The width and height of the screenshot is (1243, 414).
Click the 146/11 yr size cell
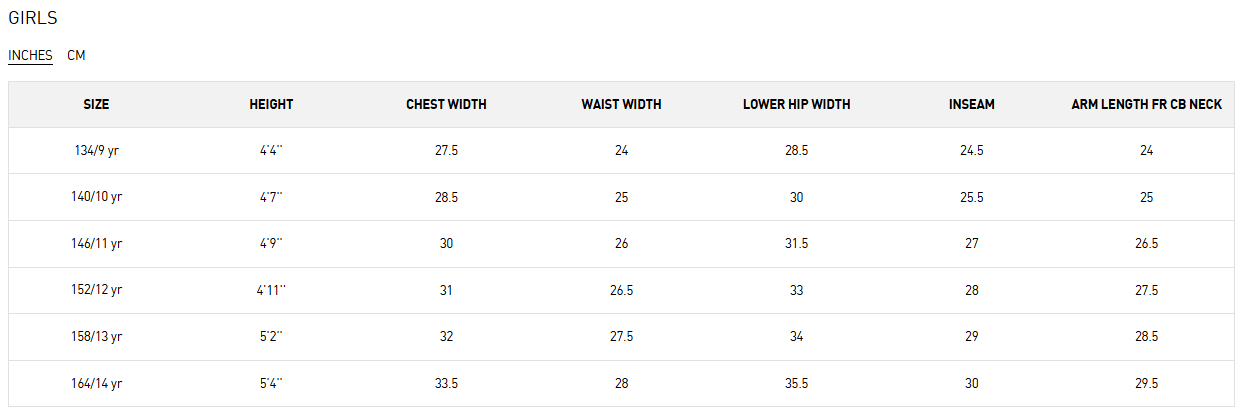pyautogui.click(x=97, y=244)
